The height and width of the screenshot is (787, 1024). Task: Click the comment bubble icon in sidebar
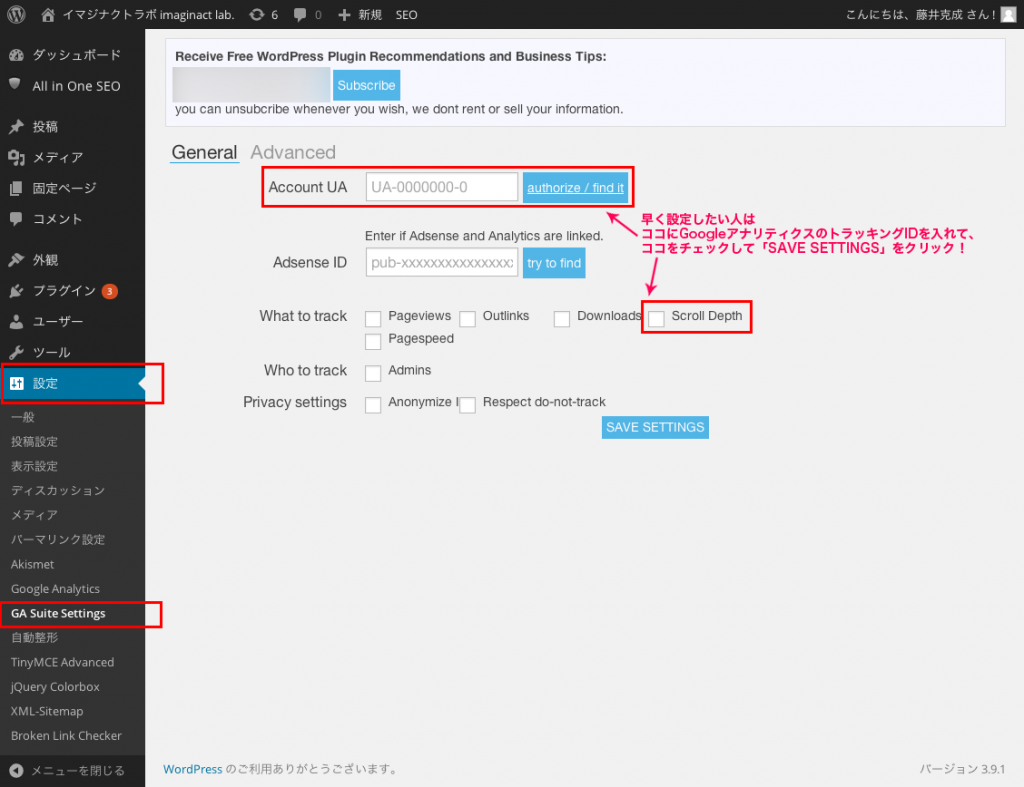coord(16,219)
